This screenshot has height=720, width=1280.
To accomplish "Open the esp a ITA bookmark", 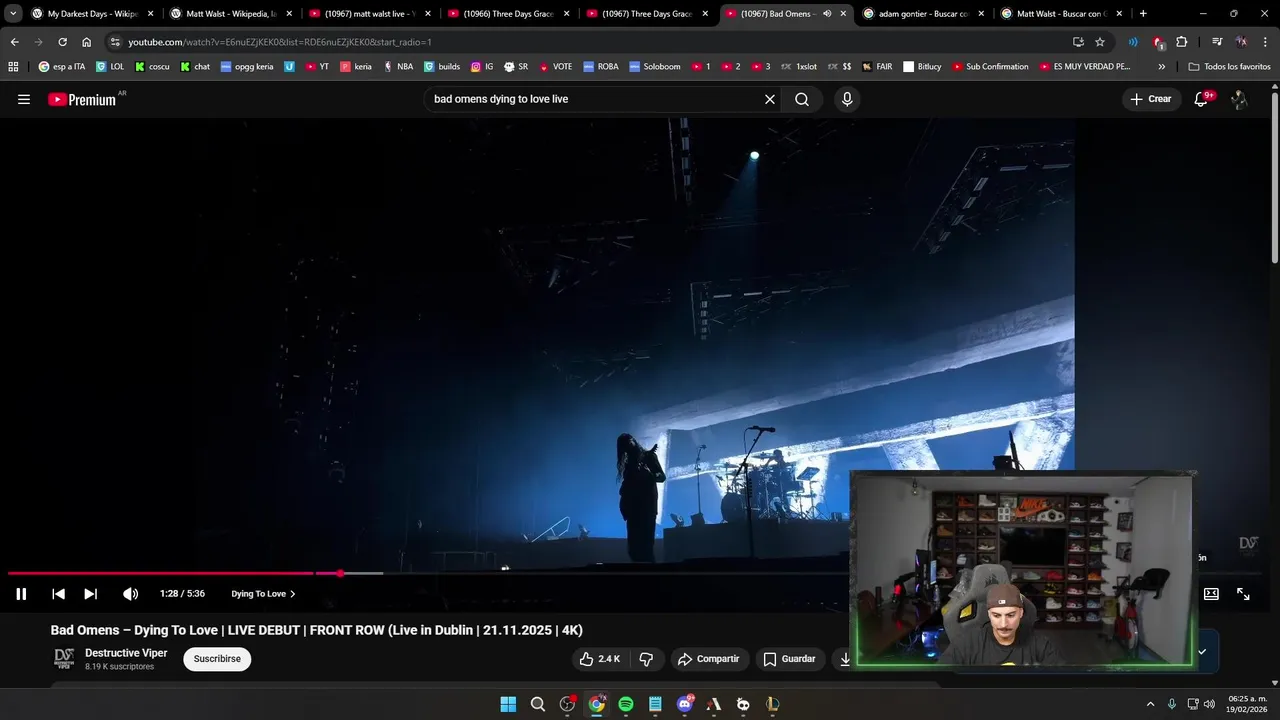I will 62,67.
